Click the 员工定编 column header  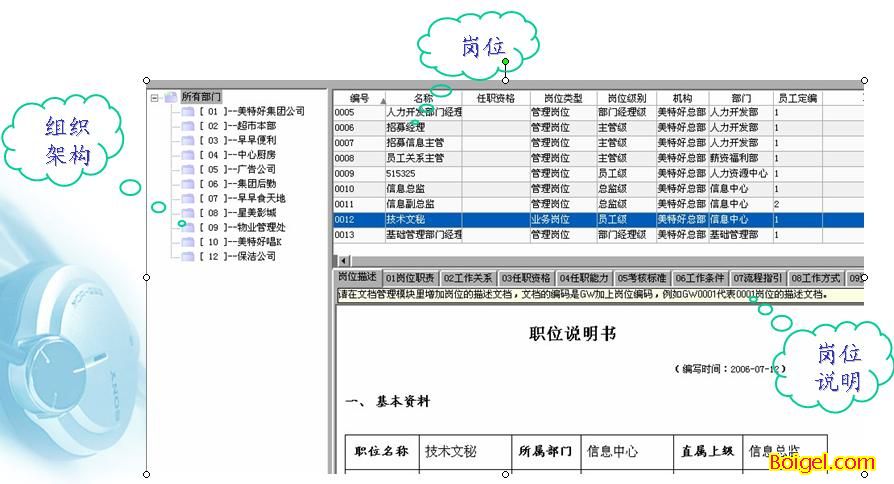click(x=798, y=98)
